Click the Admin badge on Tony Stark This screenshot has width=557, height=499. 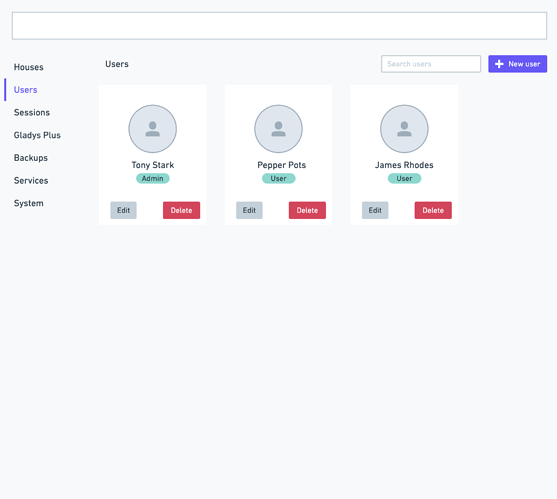click(x=152, y=178)
